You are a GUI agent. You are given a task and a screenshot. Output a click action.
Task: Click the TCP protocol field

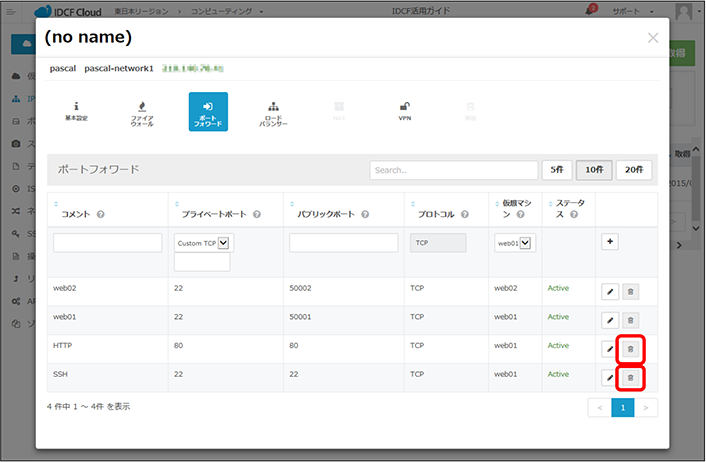[x=438, y=243]
